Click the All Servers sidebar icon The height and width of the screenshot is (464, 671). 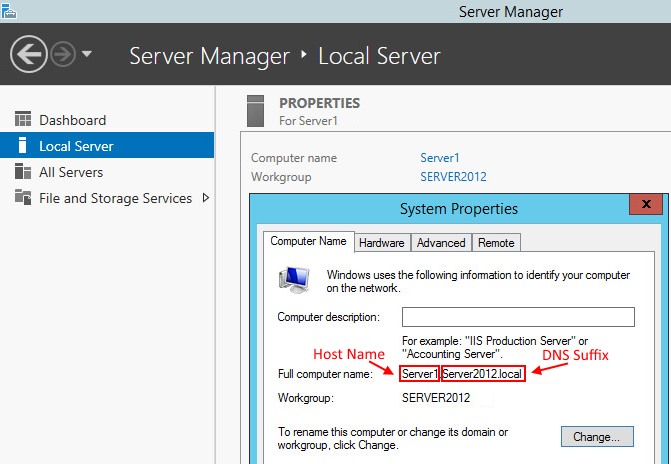coord(23,171)
